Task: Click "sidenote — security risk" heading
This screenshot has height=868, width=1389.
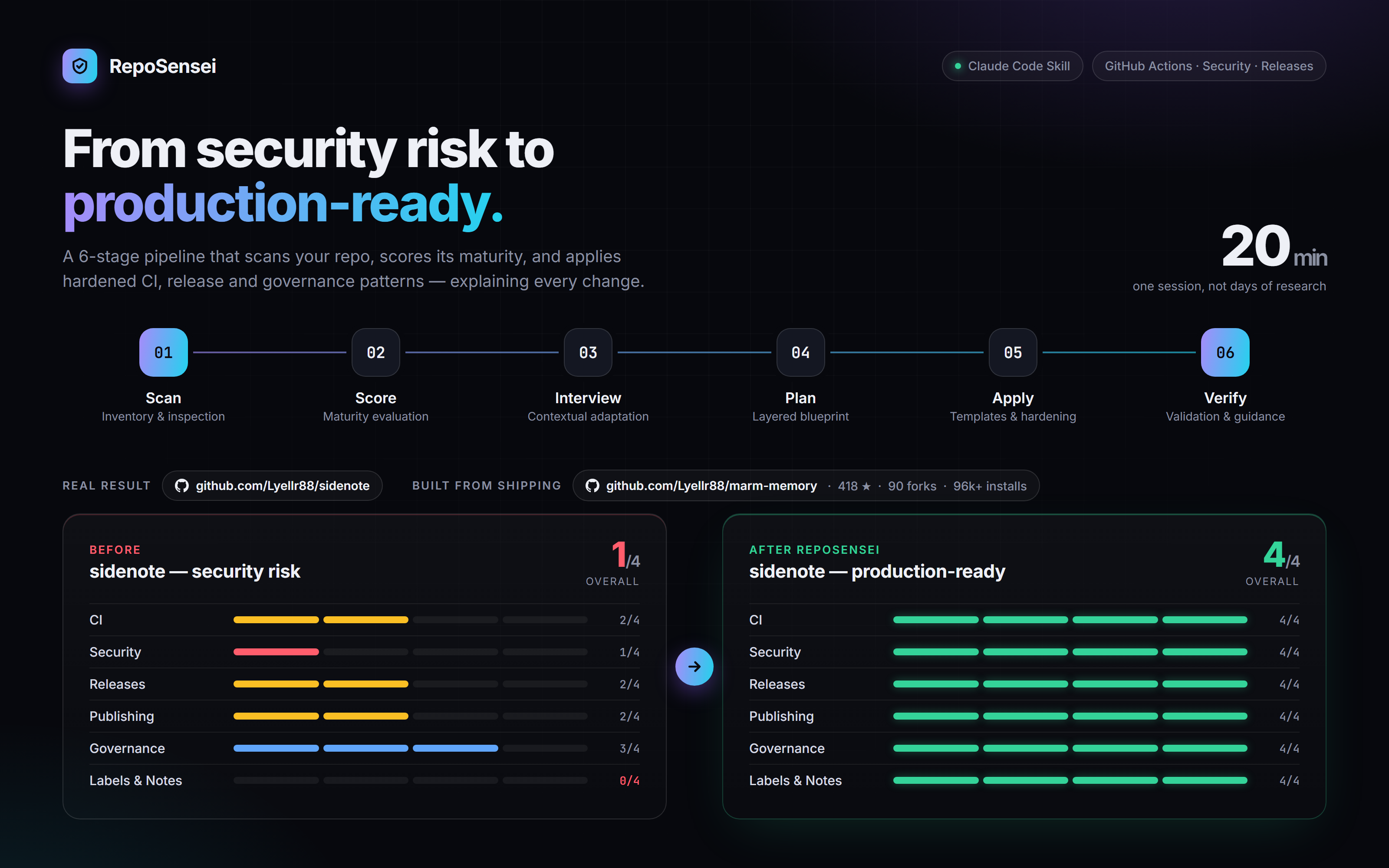Action: click(x=194, y=572)
